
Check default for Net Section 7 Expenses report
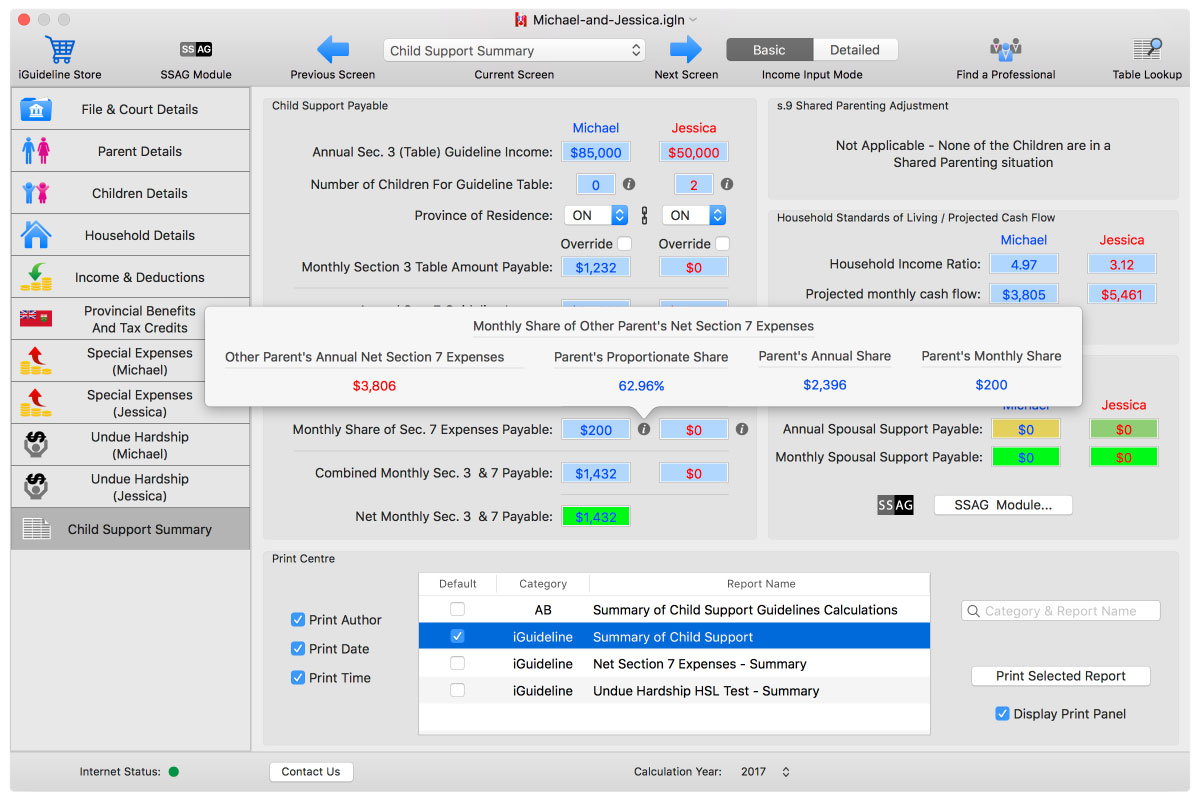coord(457,663)
